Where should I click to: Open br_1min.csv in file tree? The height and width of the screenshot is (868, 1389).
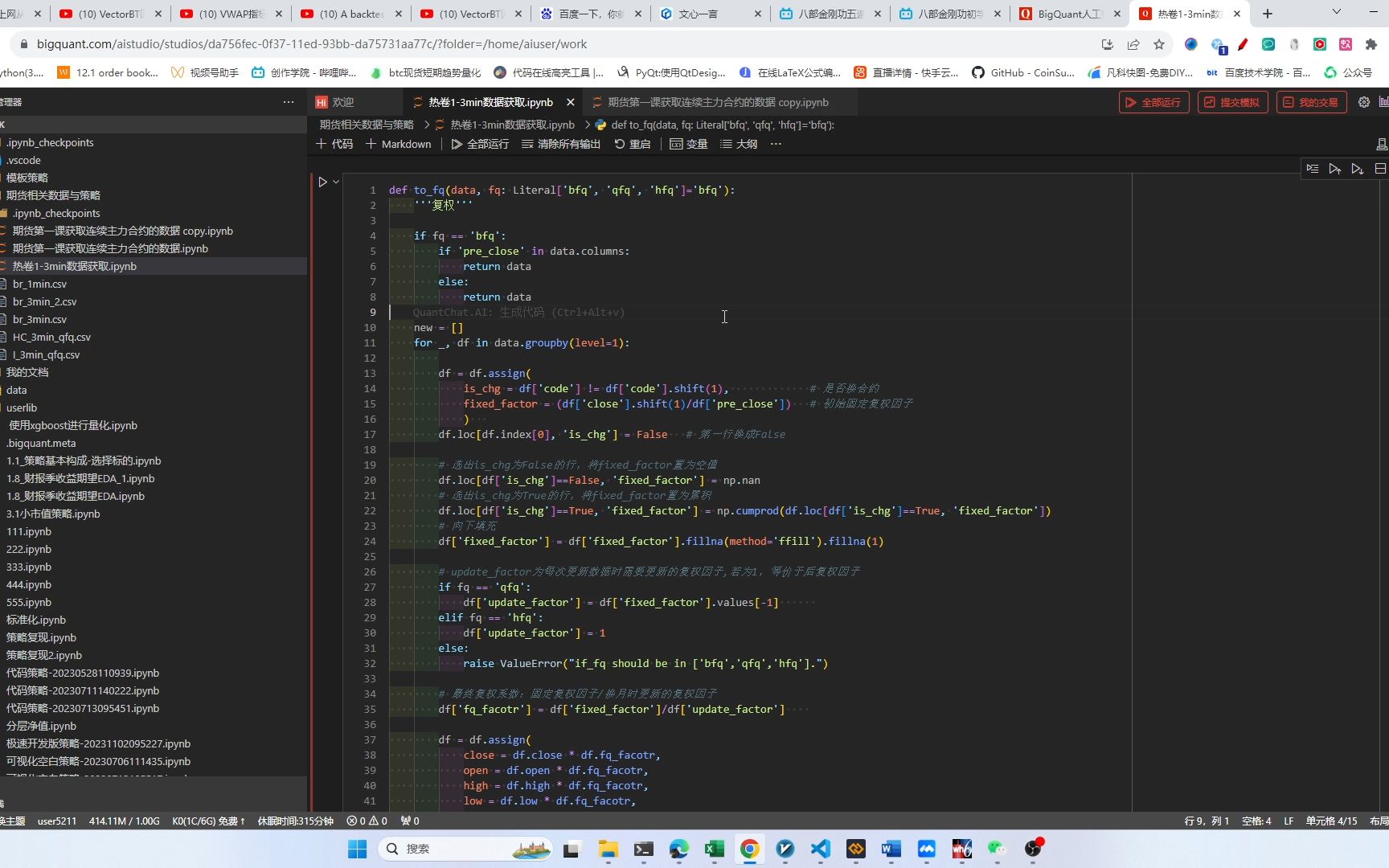tap(153, 284)
